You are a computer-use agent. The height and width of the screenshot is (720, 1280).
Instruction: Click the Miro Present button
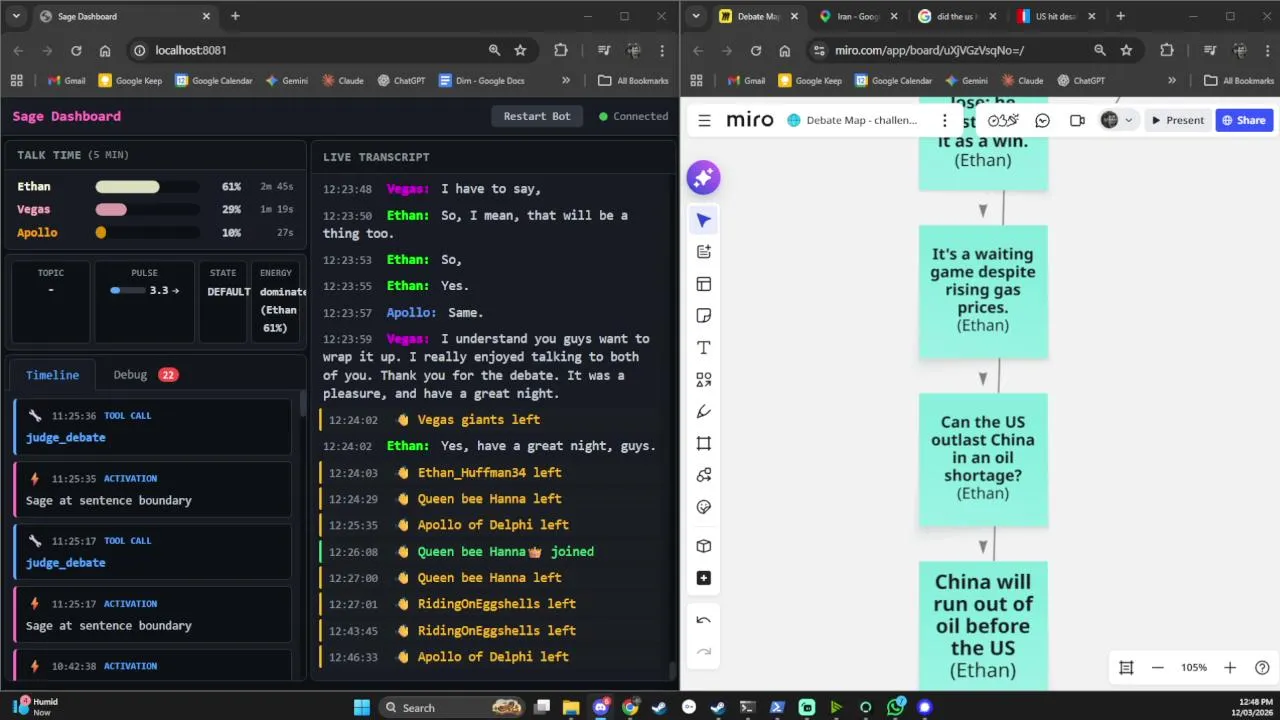(x=1178, y=120)
